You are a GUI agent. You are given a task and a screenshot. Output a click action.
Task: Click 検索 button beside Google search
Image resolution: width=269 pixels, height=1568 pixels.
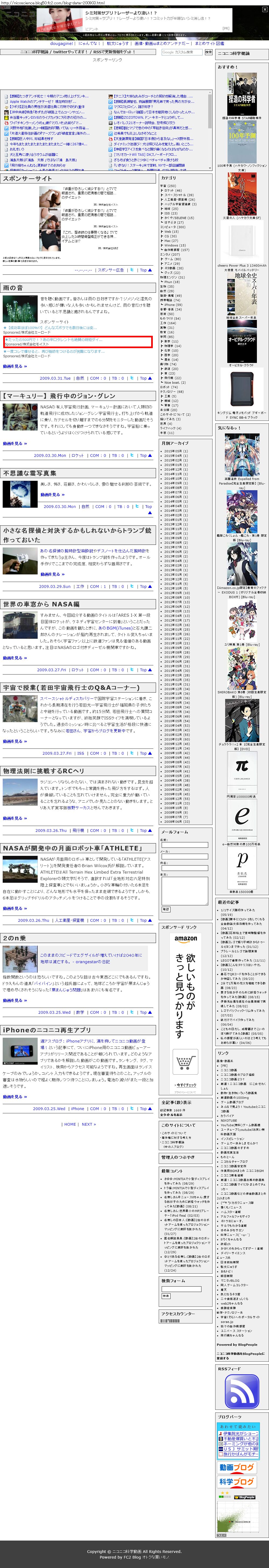click(x=208, y=52)
